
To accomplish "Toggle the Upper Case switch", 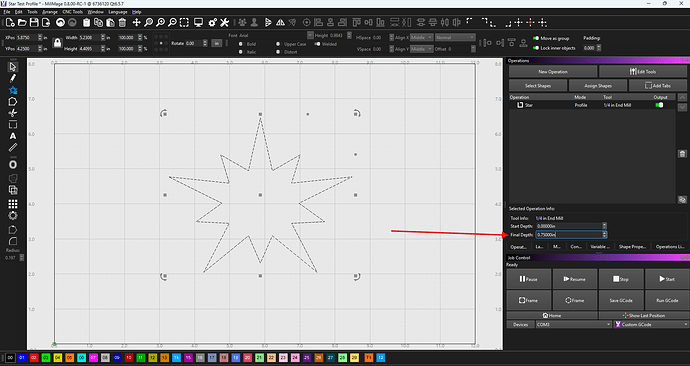I will (x=278, y=44).
